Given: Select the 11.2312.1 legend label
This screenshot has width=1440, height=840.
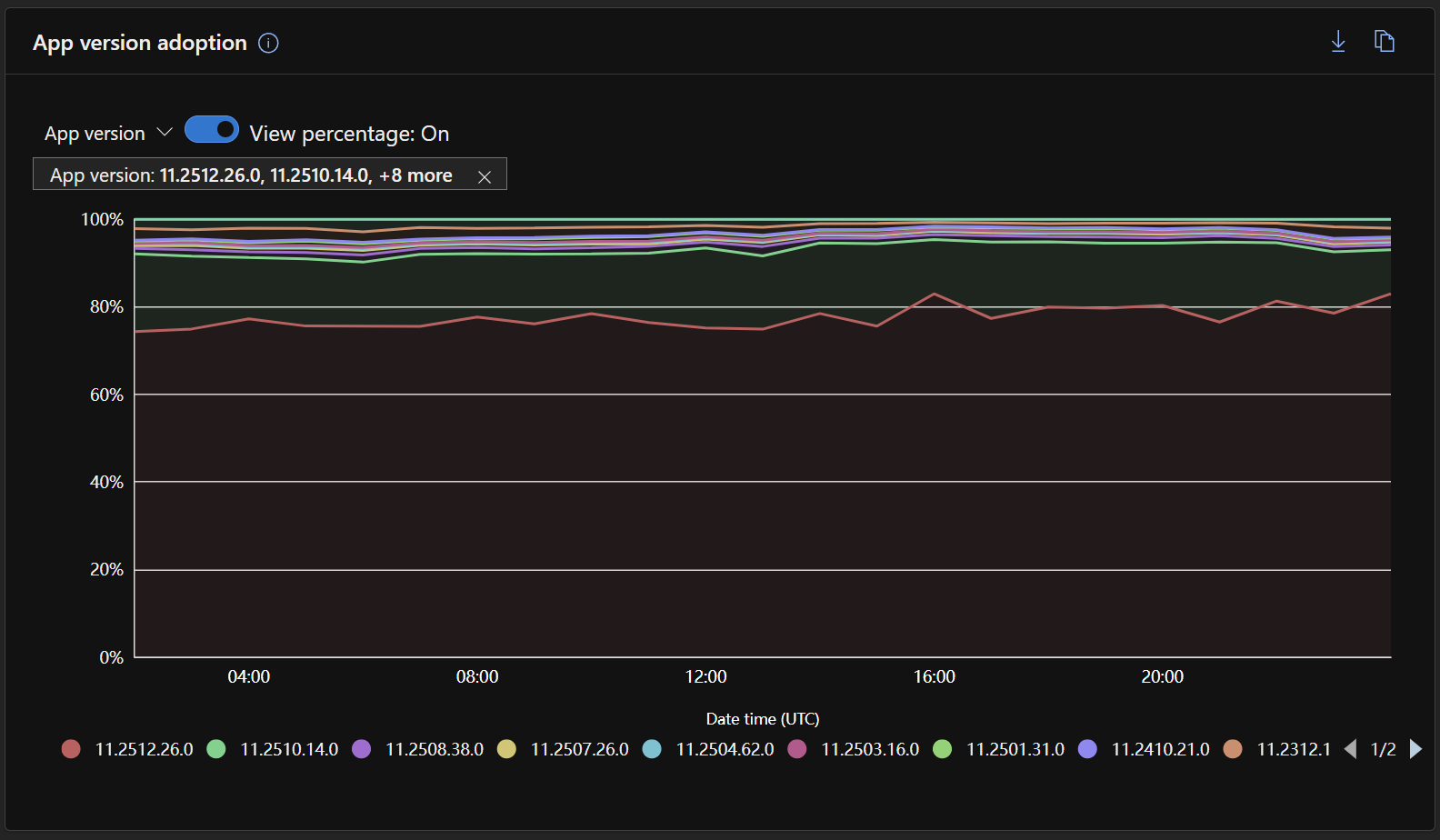Looking at the screenshot, I should pyautogui.click(x=1294, y=749).
